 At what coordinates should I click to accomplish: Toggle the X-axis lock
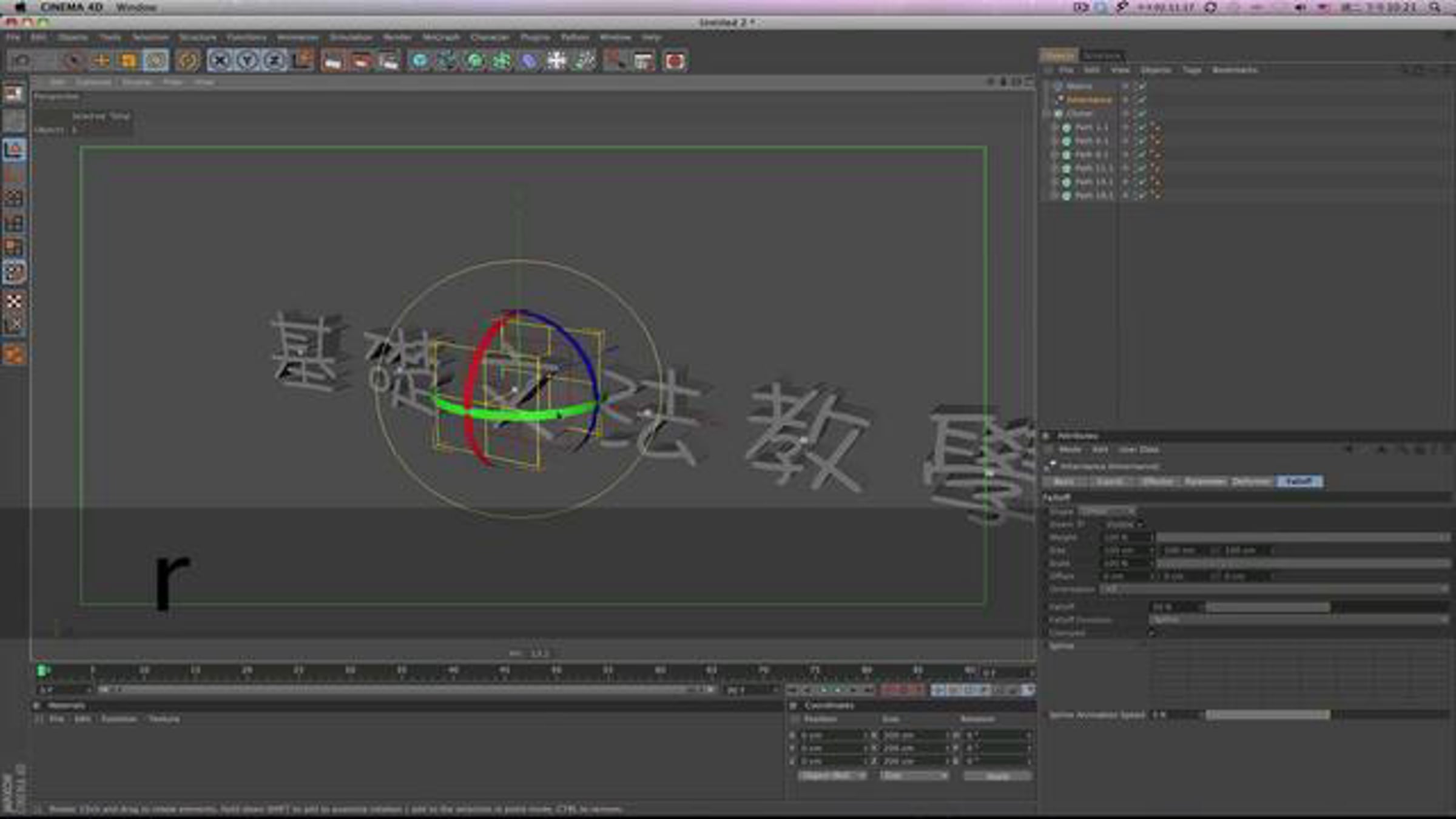tap(220, 61)
